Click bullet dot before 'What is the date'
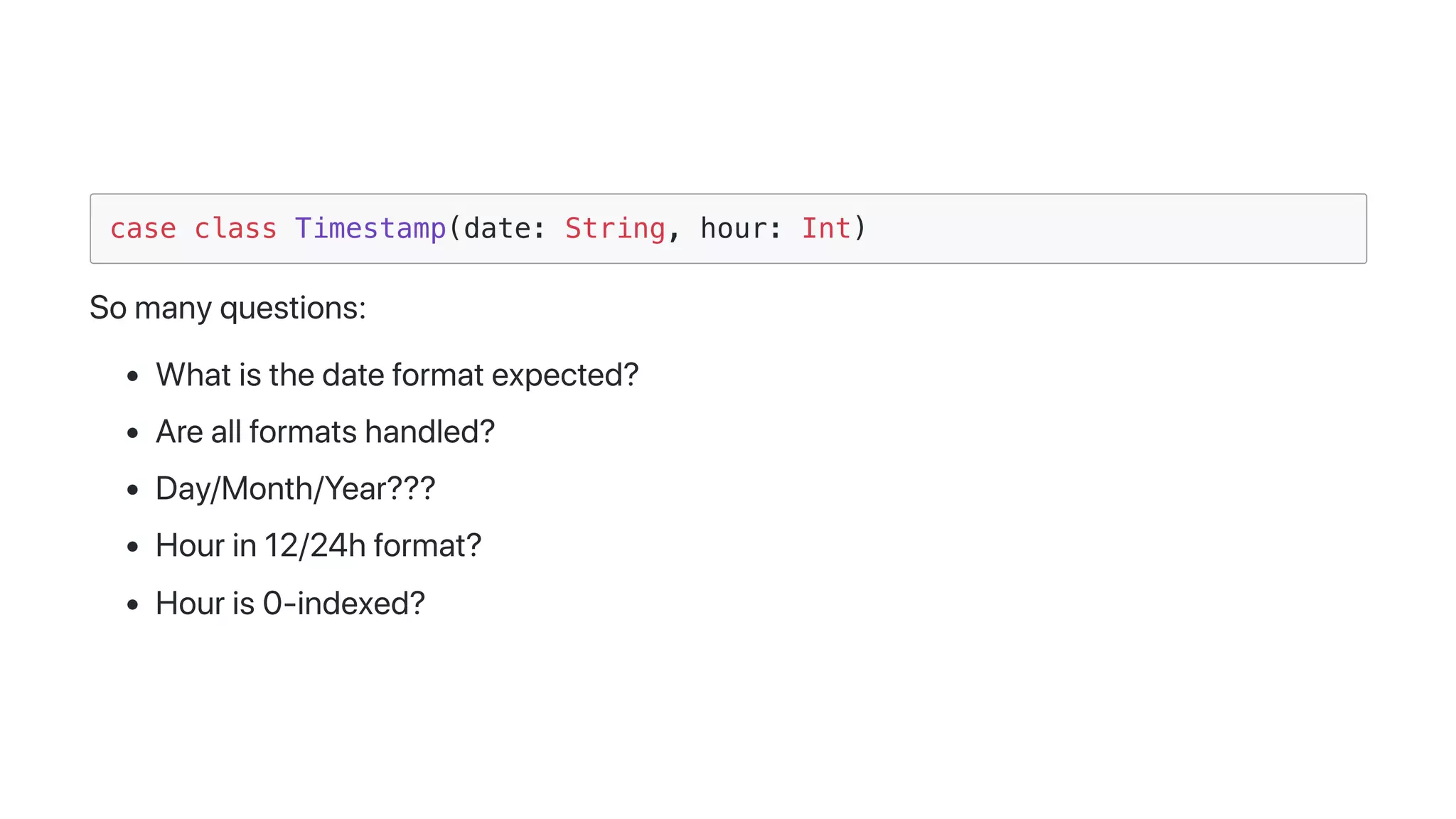 132,376
